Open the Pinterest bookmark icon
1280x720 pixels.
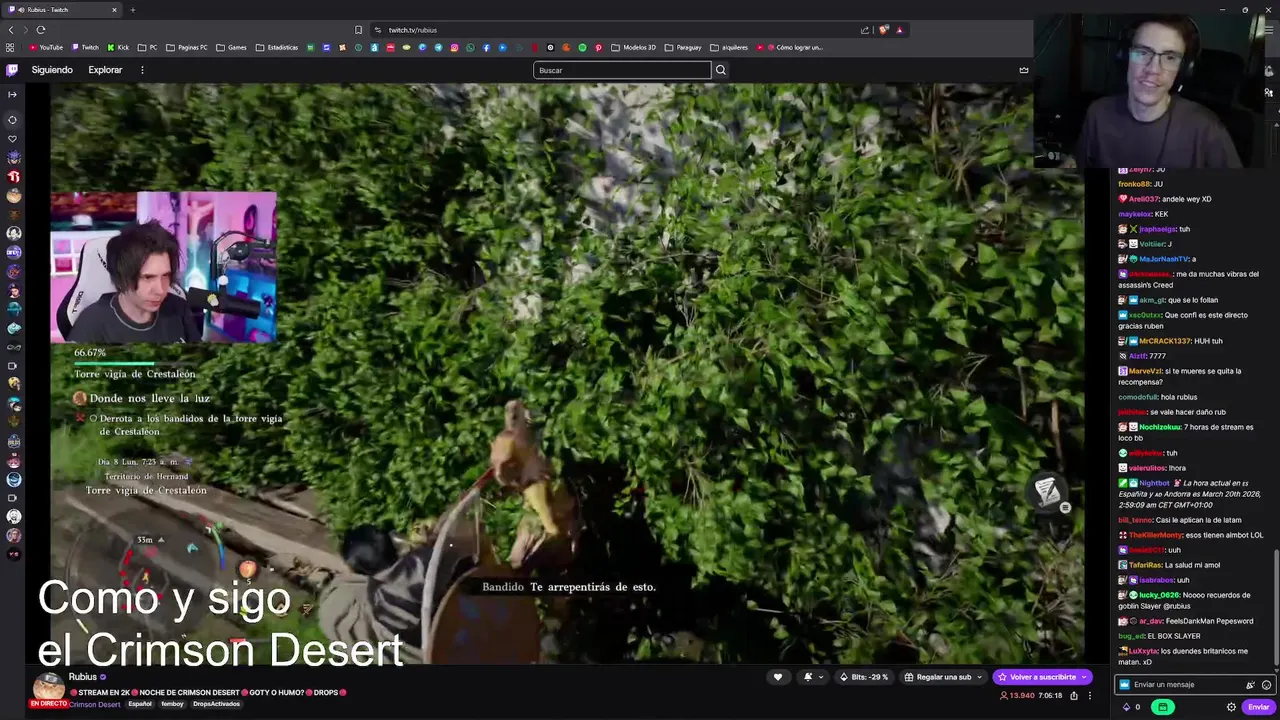pyautogui.click(x=599, y=47)
